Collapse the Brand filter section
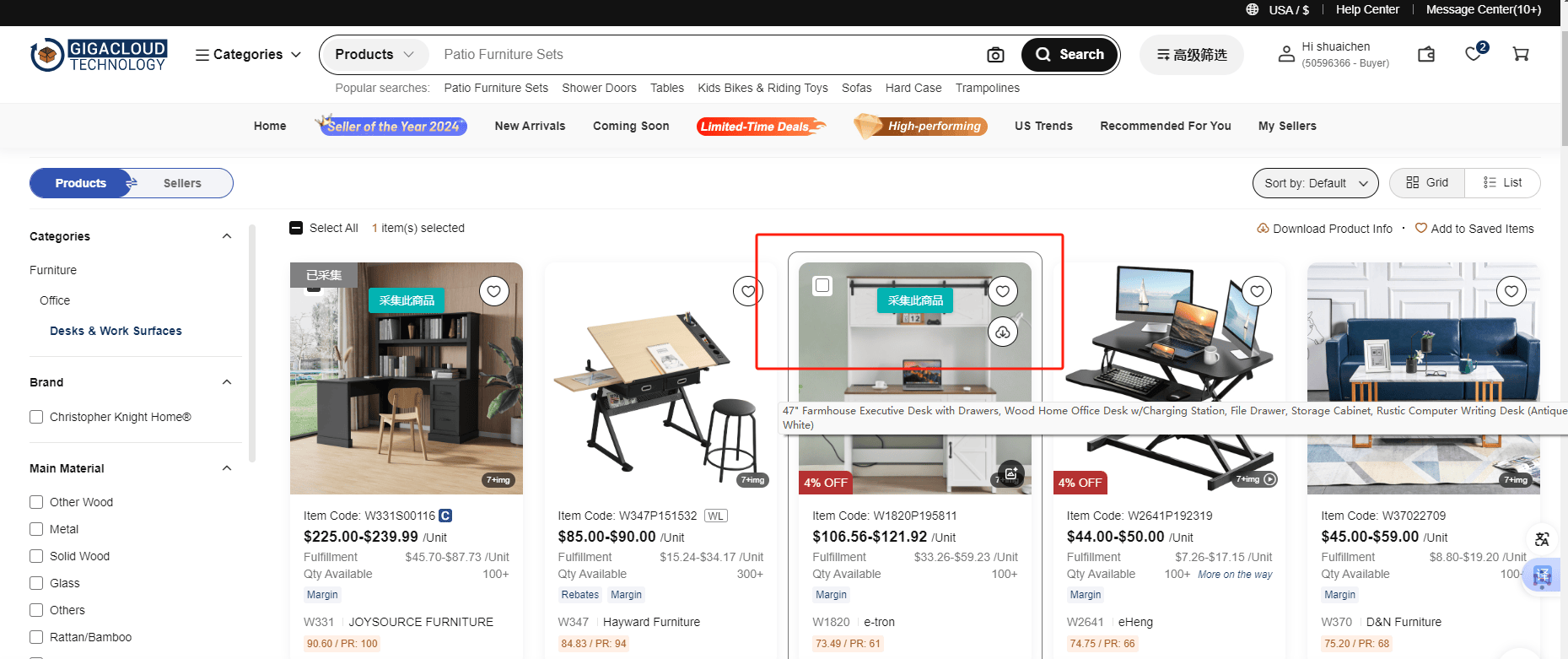Screen dimensions: 1568x659 click(x=227, y=382)
